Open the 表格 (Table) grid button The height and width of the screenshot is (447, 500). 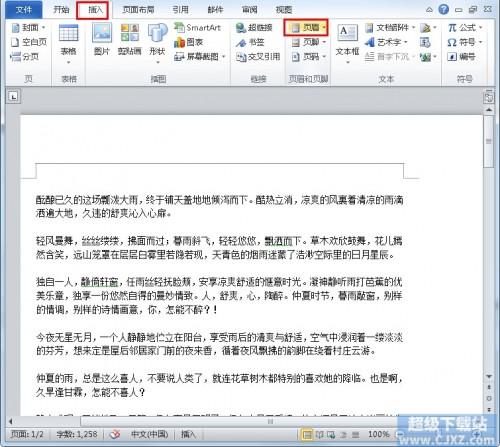tap(68, 43)
